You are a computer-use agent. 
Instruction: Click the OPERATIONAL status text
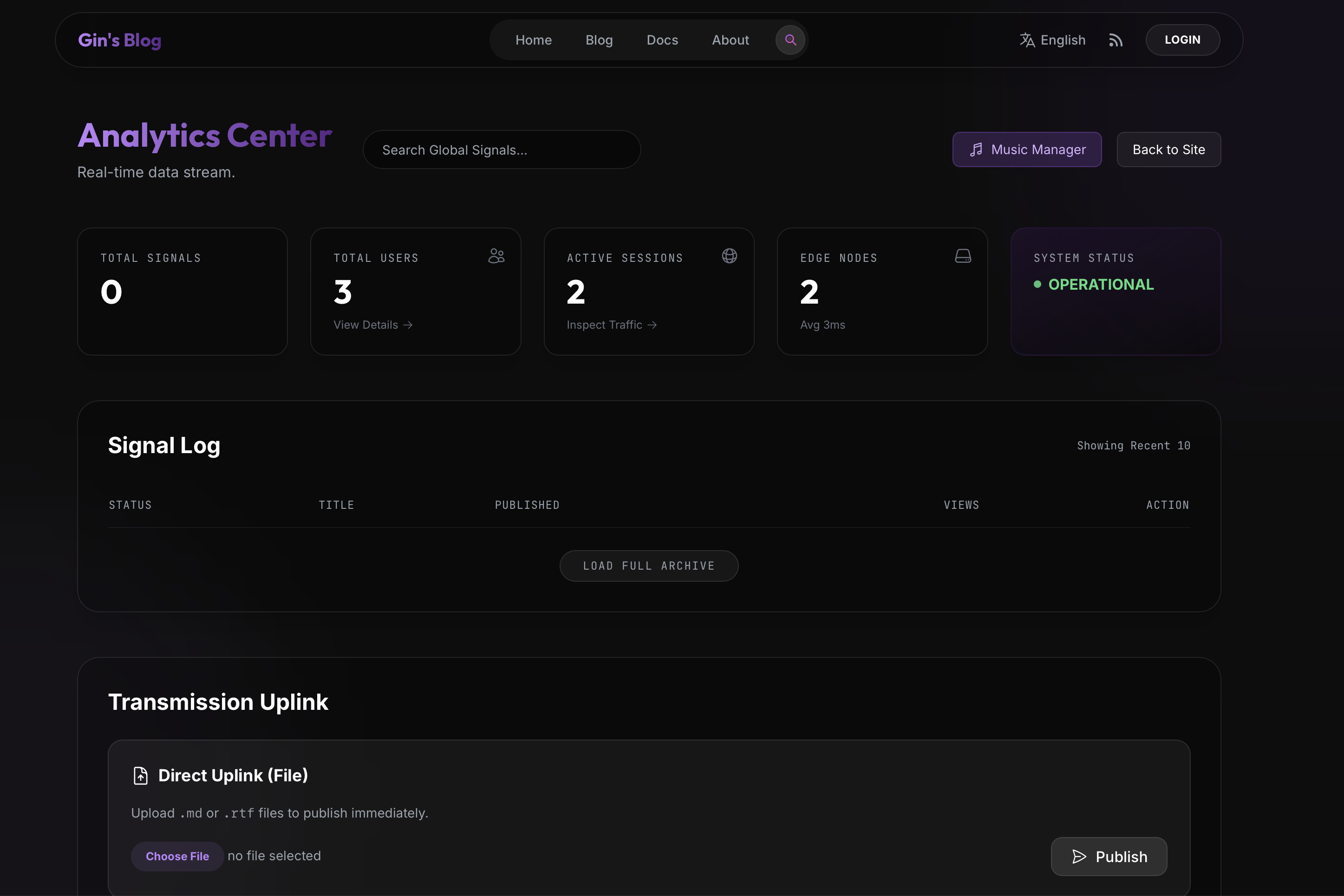click(x=1101, y=285)
